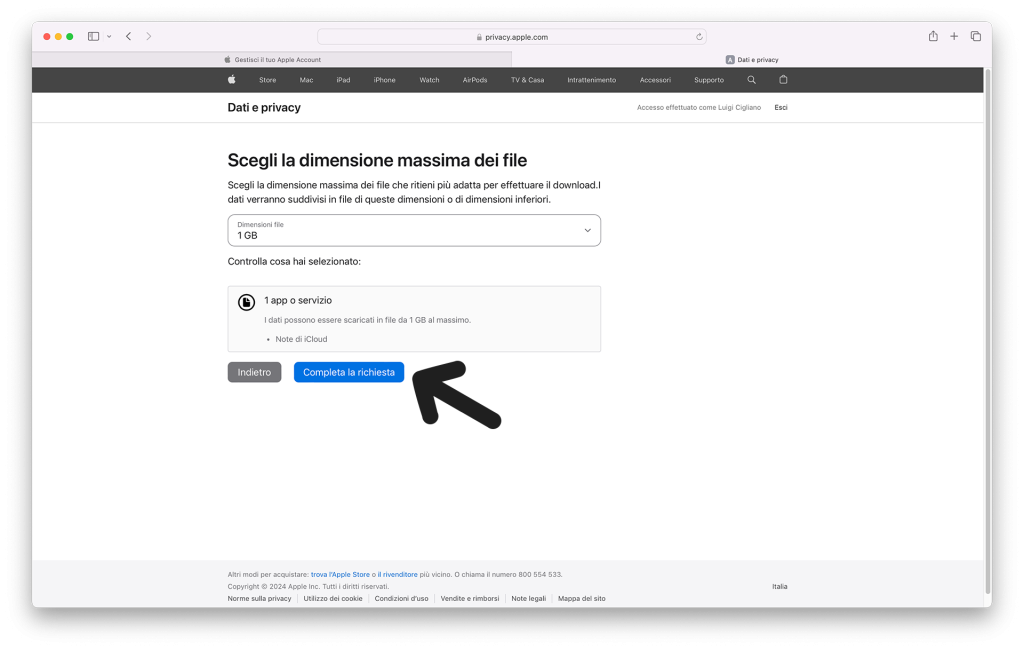
Task: Open Utilizzo dei cookie footer link
Action: [332, 598]
